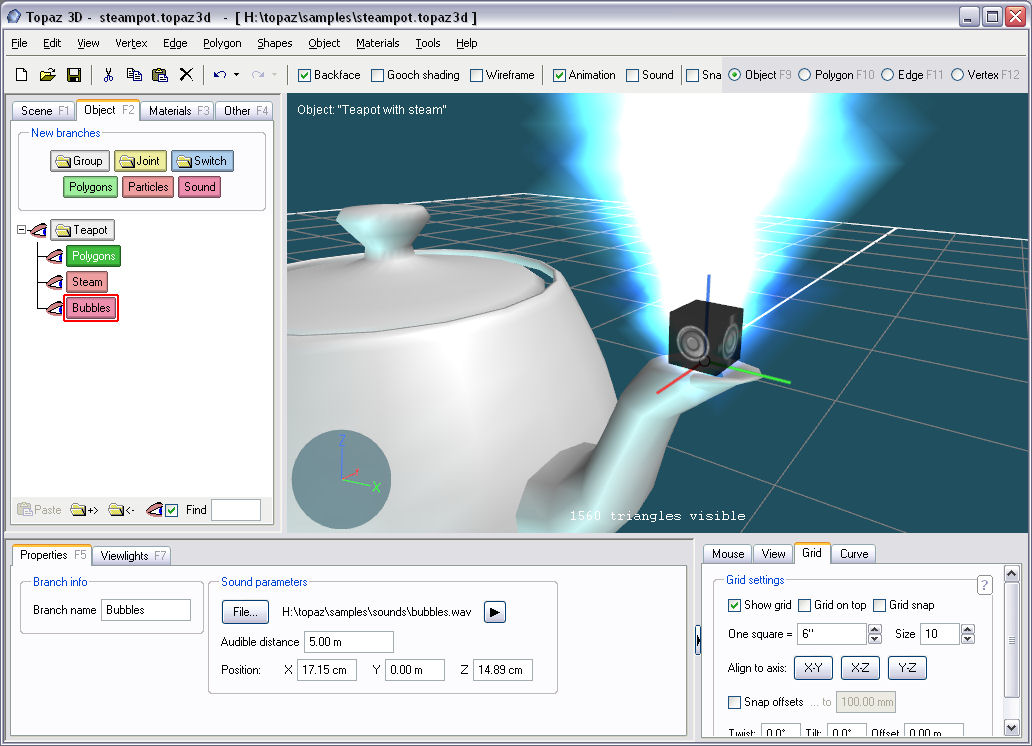This screenshot has width=1032, height=746.
Task: Open the Shapes menu
Action: pos(274,43)
